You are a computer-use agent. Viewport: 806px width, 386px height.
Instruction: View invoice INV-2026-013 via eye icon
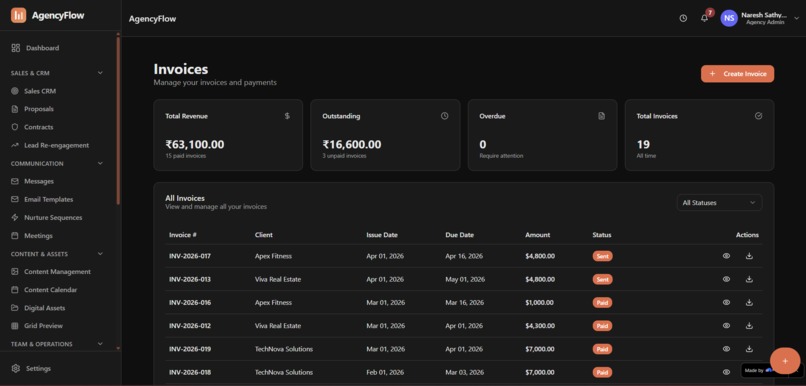726,279
